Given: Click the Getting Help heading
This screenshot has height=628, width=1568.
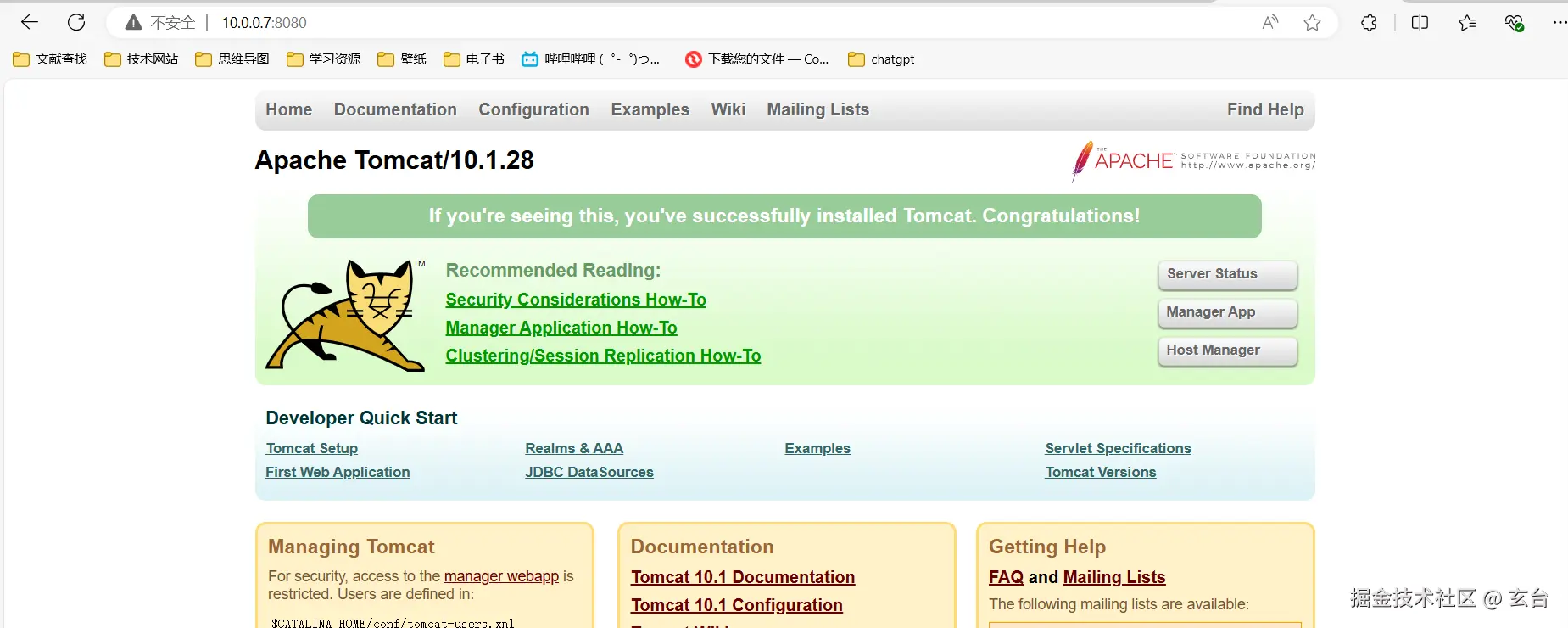Looking at the screenshot, I should (x=1047, y=547).
